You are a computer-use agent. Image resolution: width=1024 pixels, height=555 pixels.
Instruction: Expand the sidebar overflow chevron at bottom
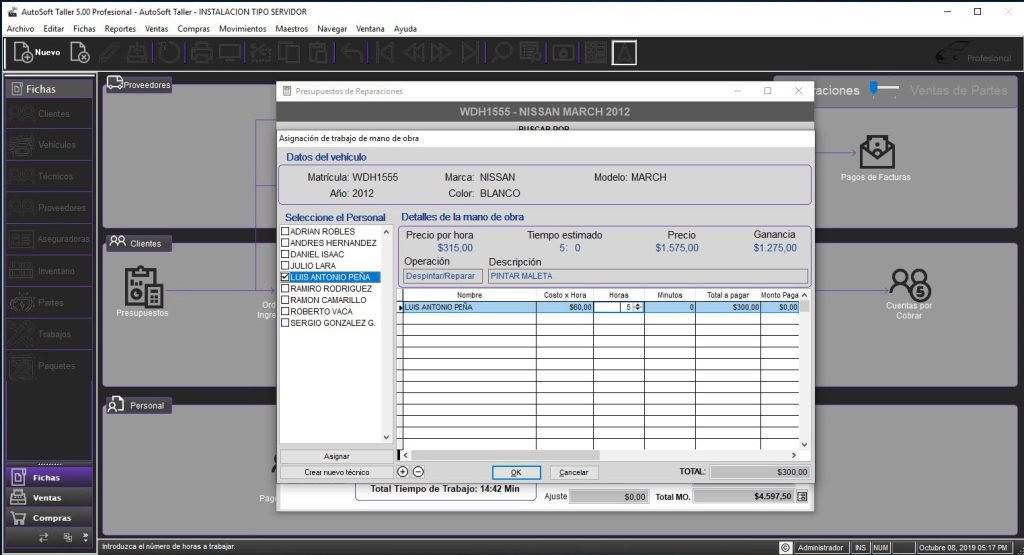[x=86, y=537]
